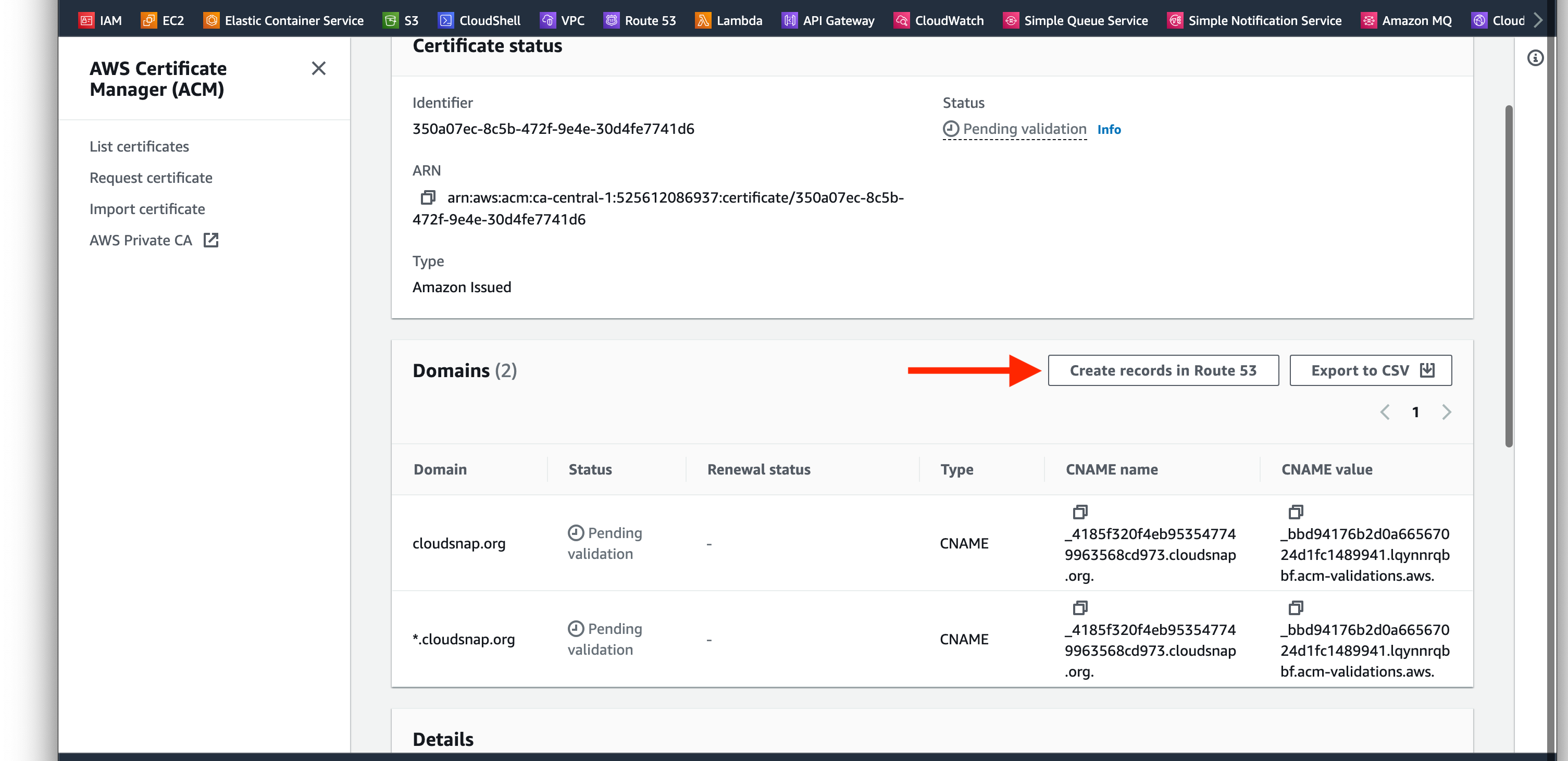Viewport: 1568px width, 761px height.
Task: Copy the certificate ARN
Action: click(x=428, y=197)
